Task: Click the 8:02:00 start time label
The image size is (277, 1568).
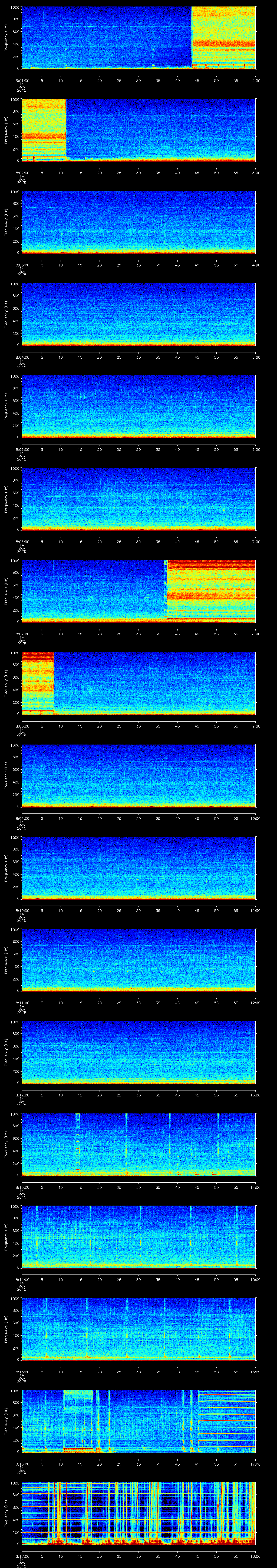Action: coord(22,173)
